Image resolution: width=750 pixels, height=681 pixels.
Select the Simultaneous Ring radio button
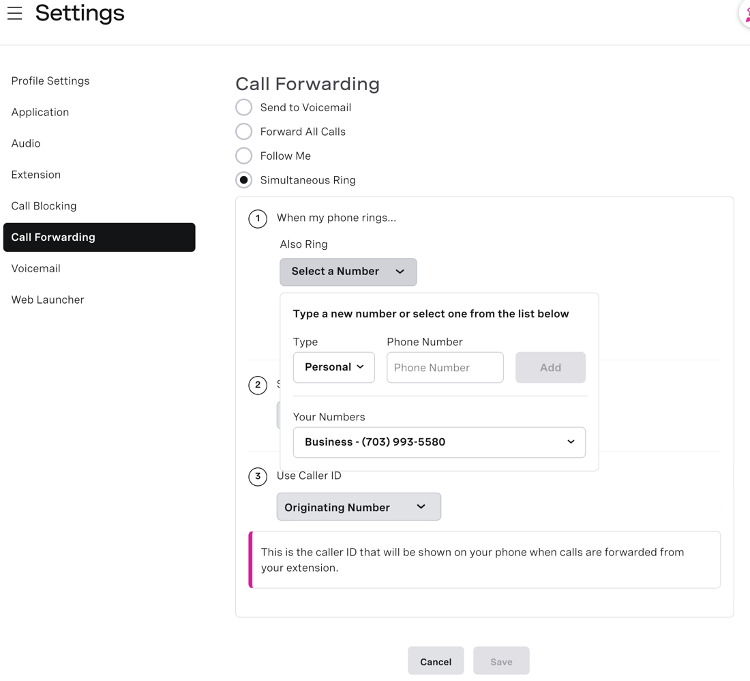244,180
